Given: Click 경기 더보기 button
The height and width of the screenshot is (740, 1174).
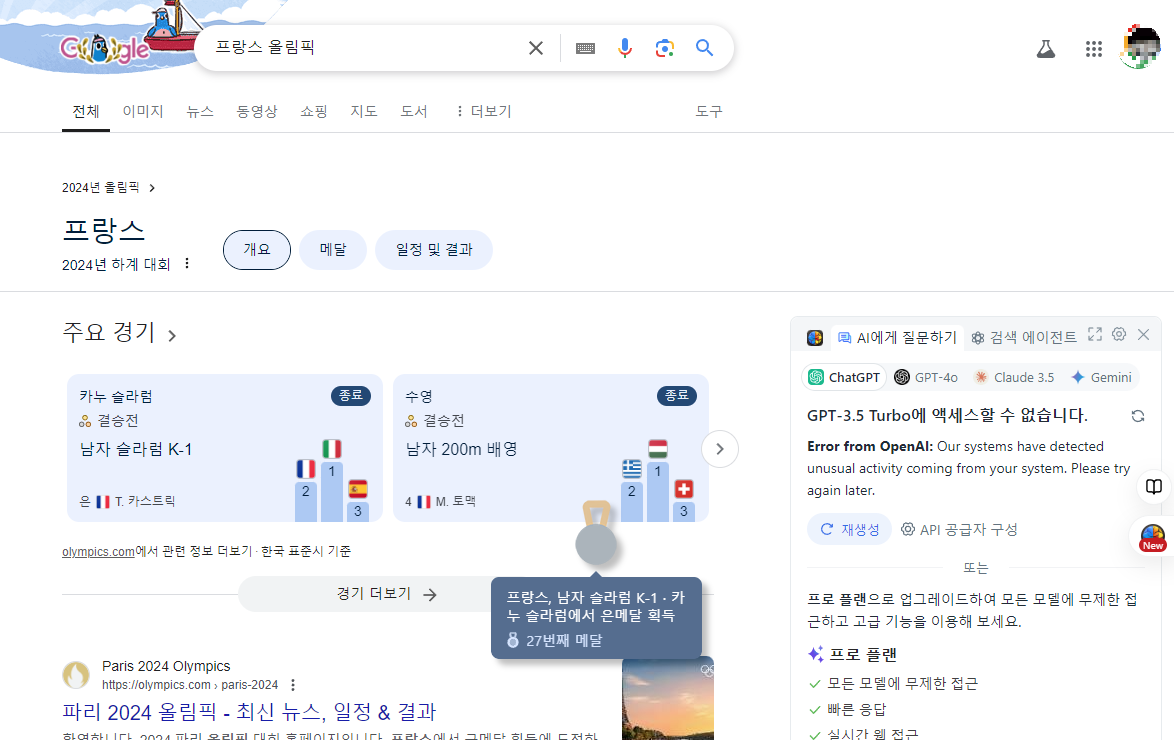Looking at the screenshot, I should pyautogui.click(x=386, y=594).
